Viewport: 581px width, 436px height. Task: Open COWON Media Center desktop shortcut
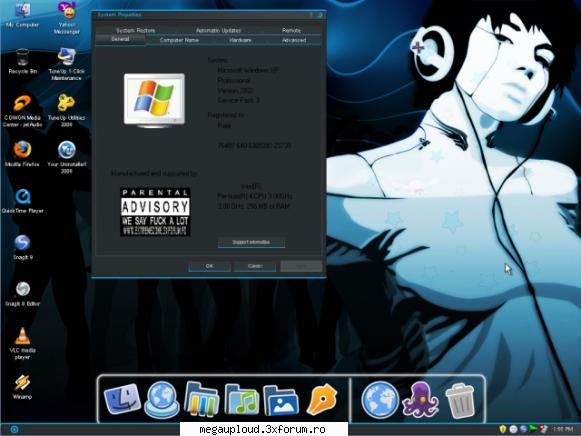click(23, 111)
